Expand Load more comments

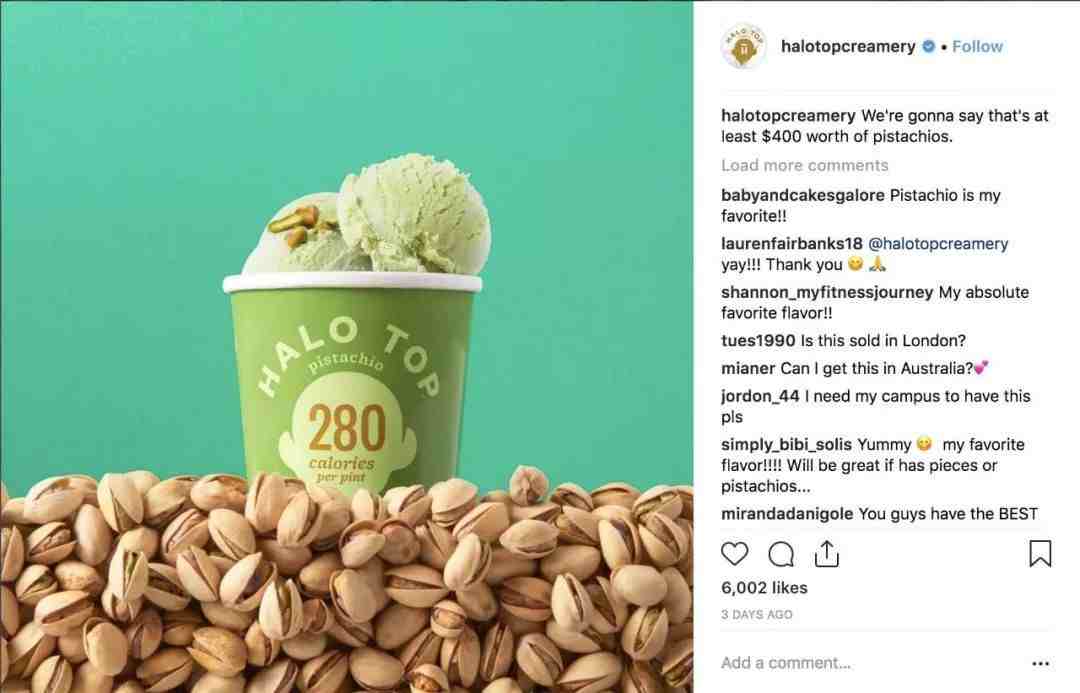[804, 165]
